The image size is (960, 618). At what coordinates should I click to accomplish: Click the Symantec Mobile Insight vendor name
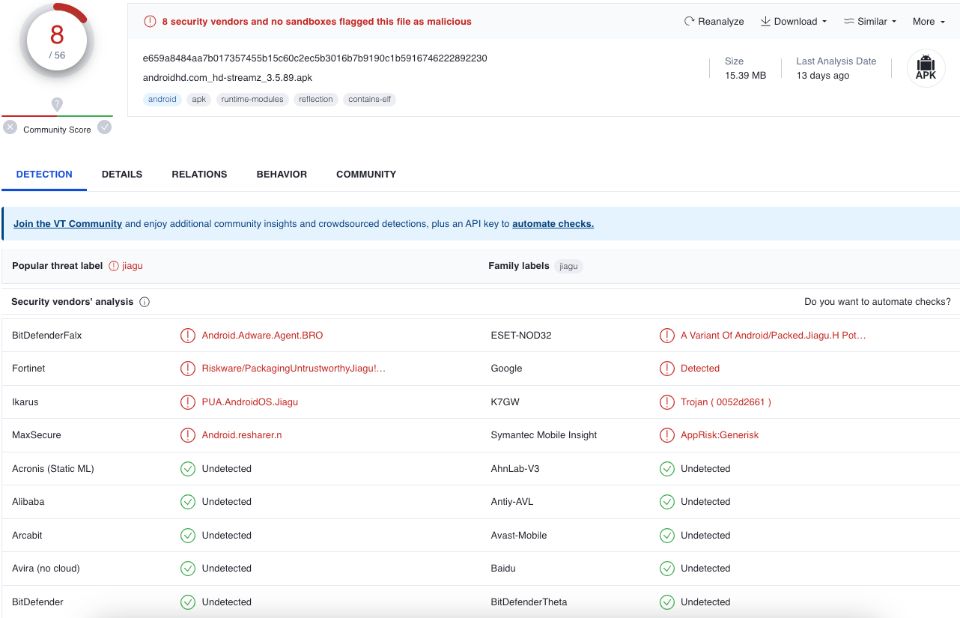tap(544, 435)
